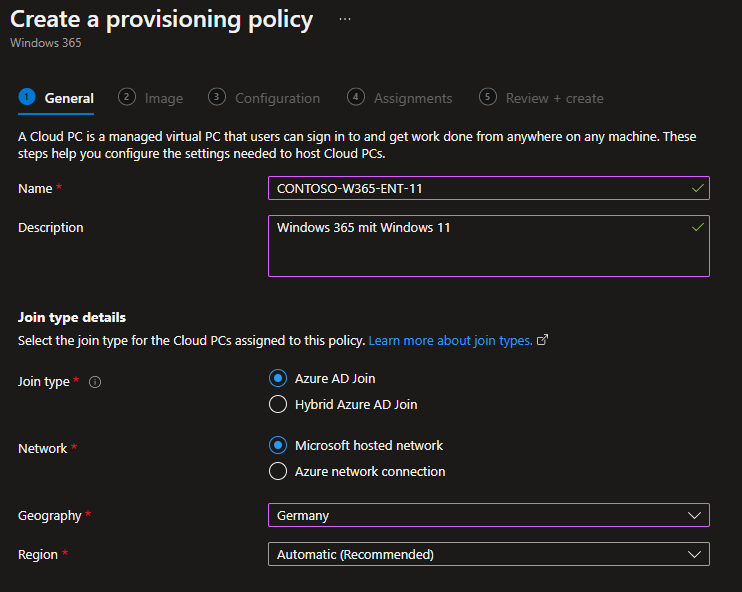
Task: Open Learn more about join types link
Action: pyautogui.click(x=450, y=341)
